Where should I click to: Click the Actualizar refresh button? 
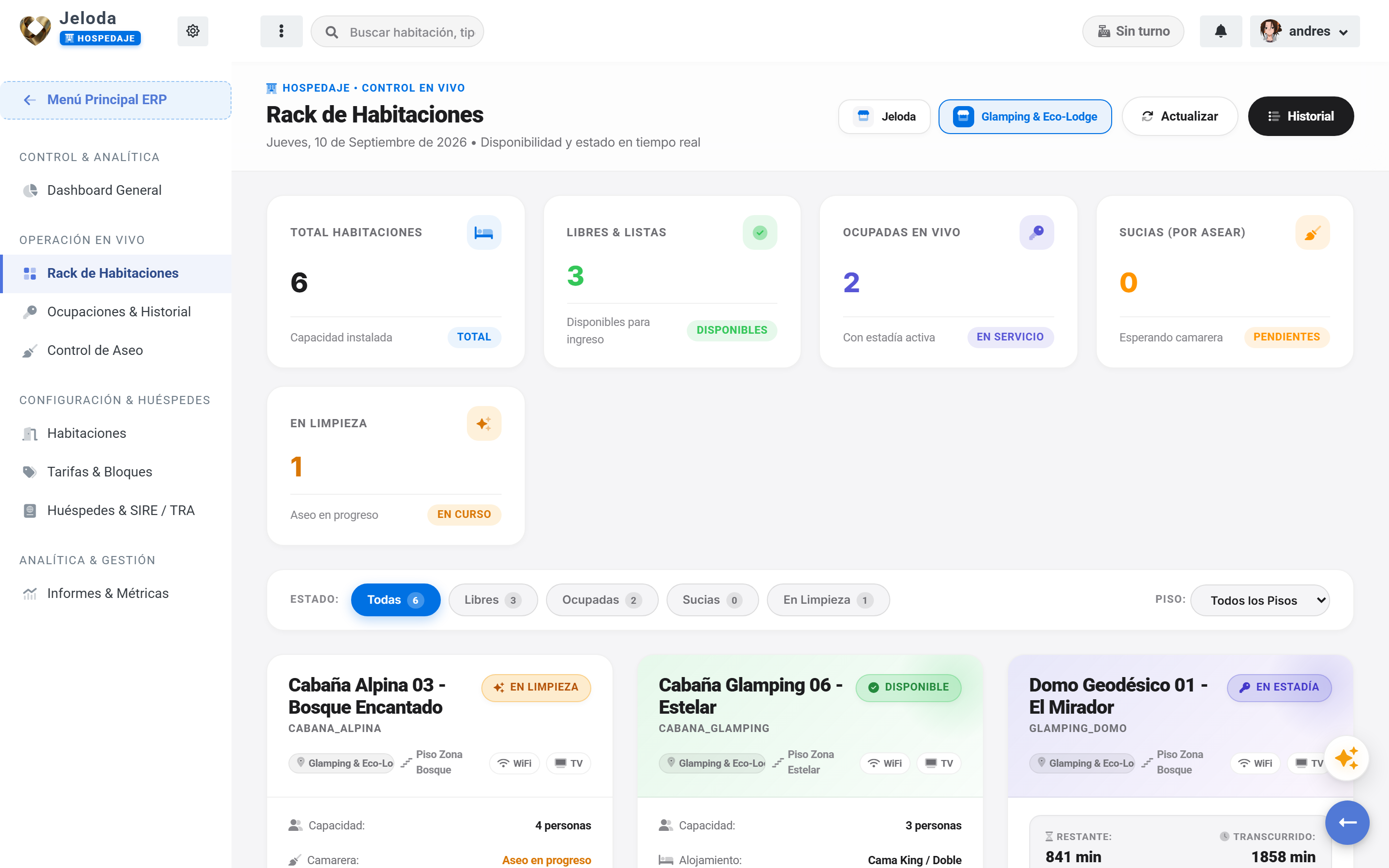click(x=1180, y=117)
